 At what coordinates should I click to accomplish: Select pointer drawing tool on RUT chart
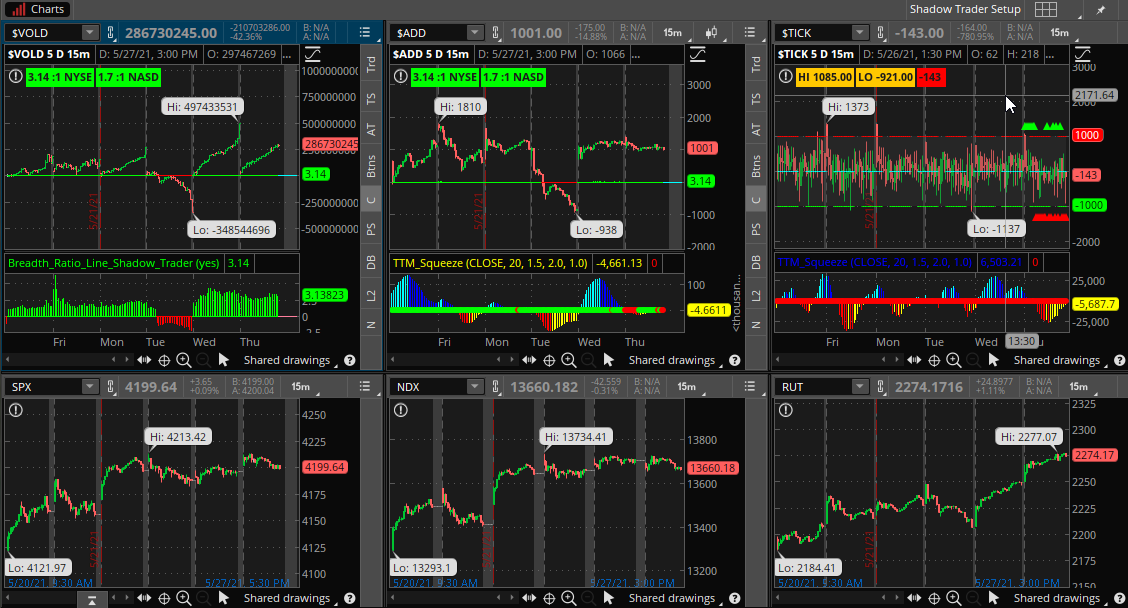(x=990, y=598)
